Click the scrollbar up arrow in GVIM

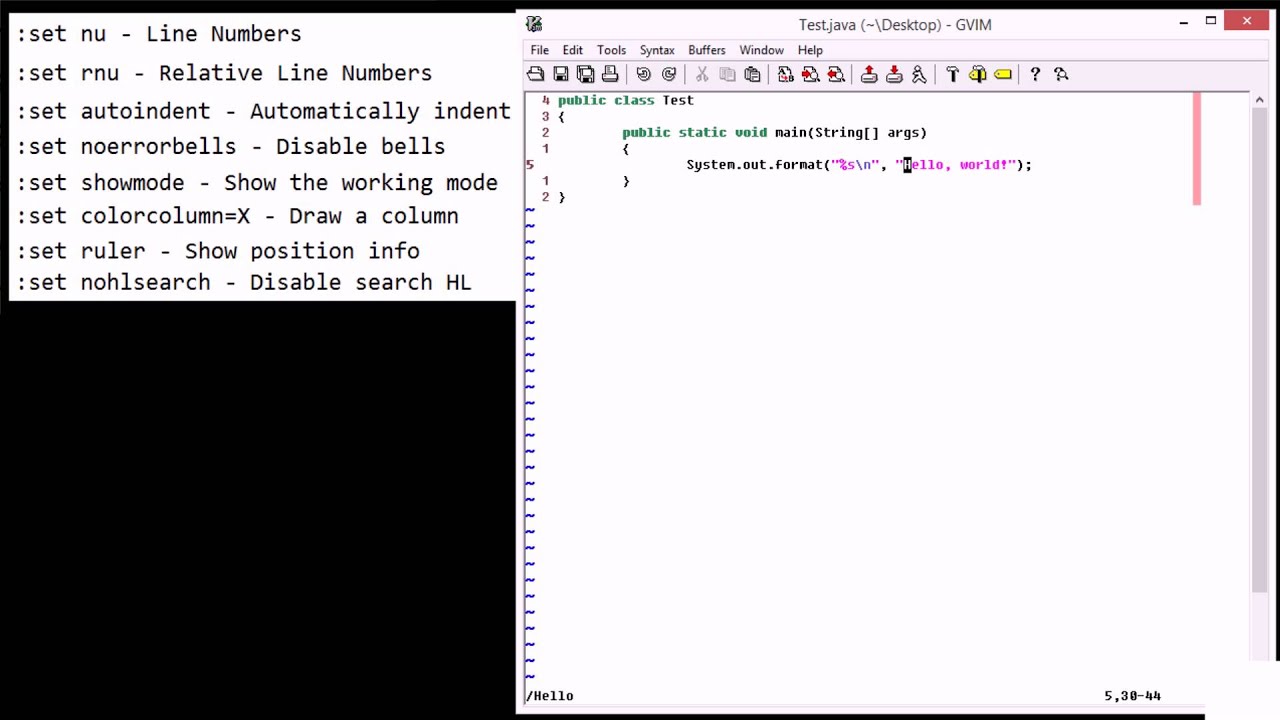coord(1259,100)
